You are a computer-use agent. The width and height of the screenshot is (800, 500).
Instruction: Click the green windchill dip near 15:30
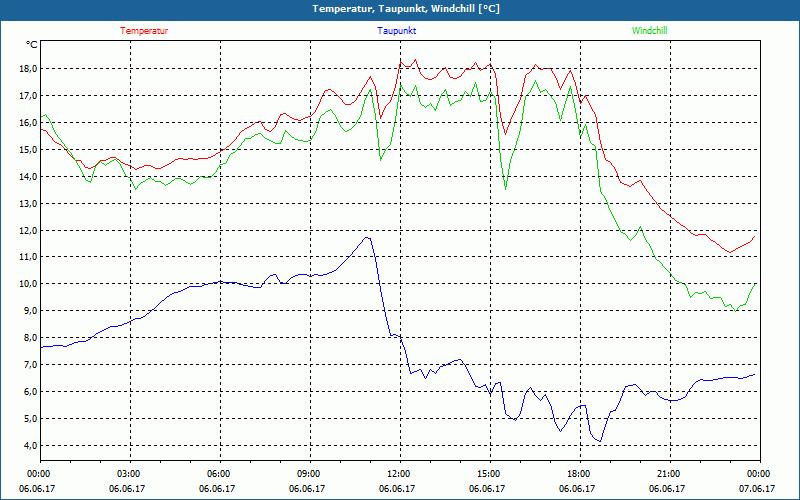(505, 189)
